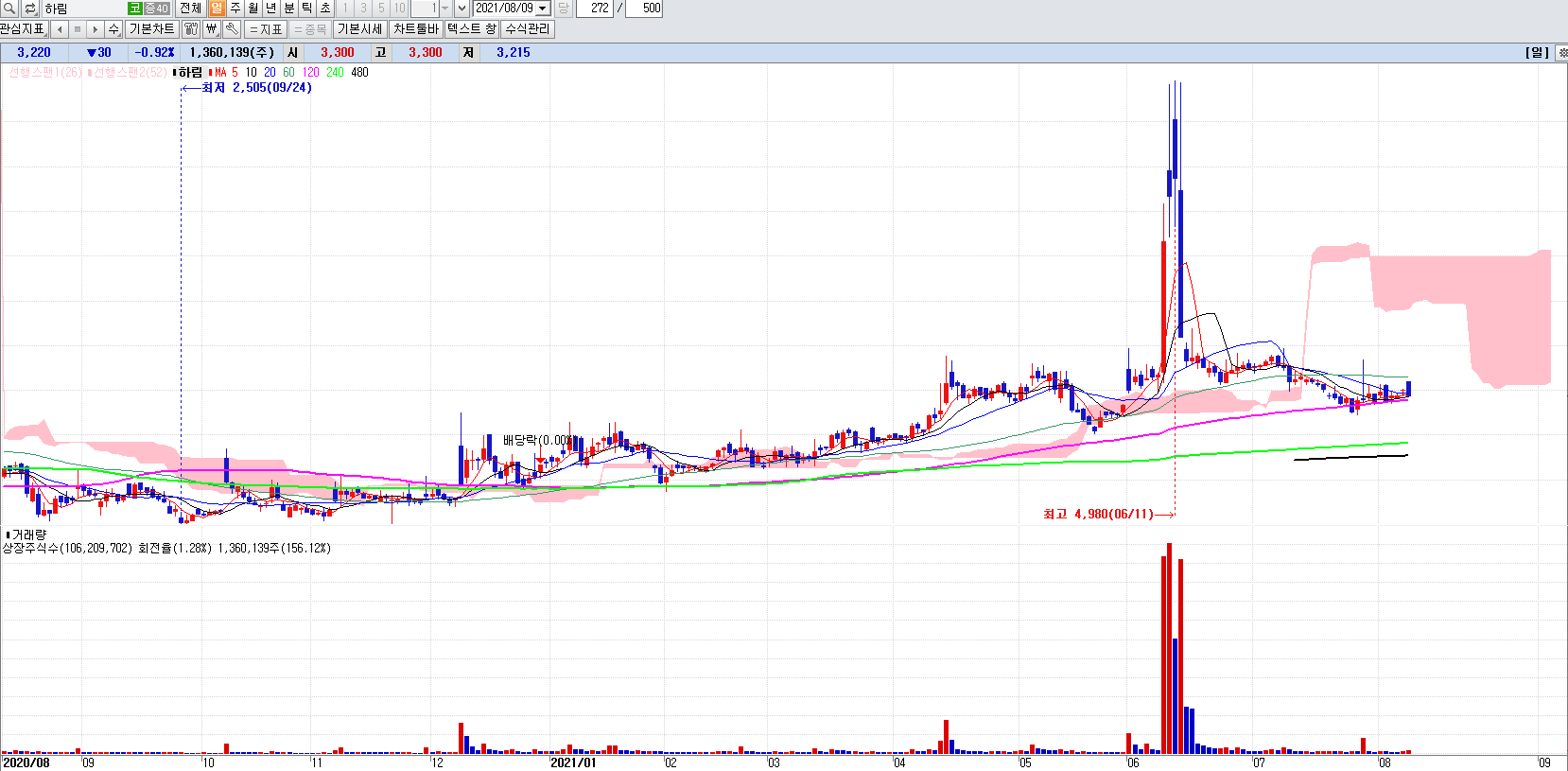Switch to tick chart with 틱

click(307, 9)
